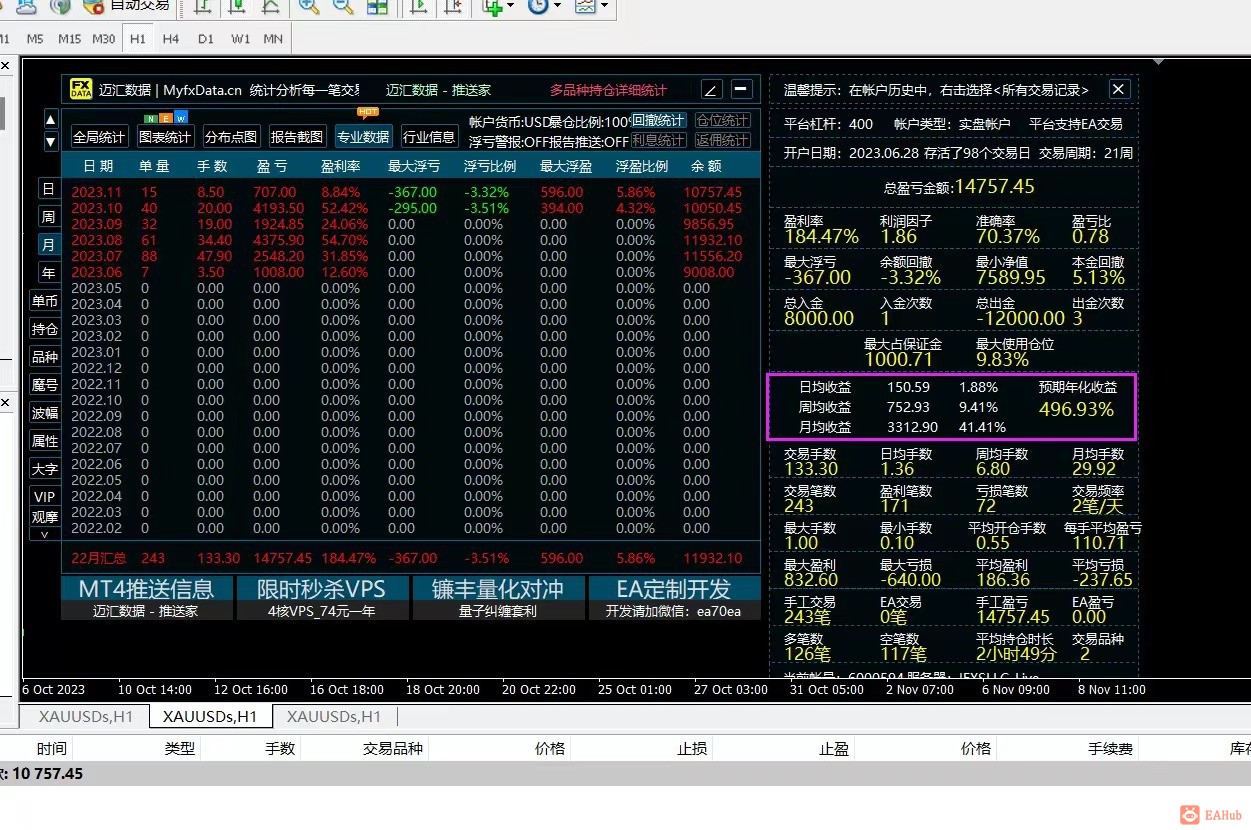1251x830 pixels.
Task: Click the AutoTrading icon (自动交易)
Action: [94, 6]
